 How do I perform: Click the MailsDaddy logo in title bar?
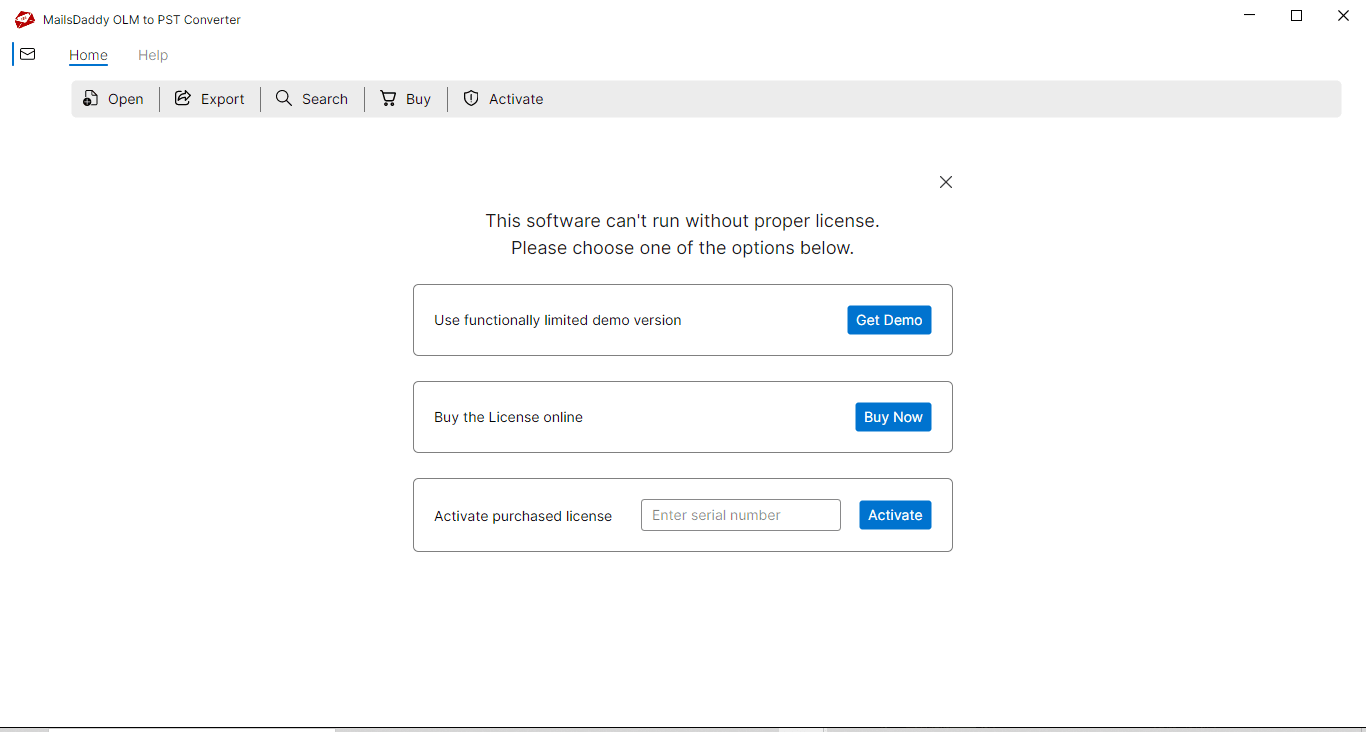point(25,19)
